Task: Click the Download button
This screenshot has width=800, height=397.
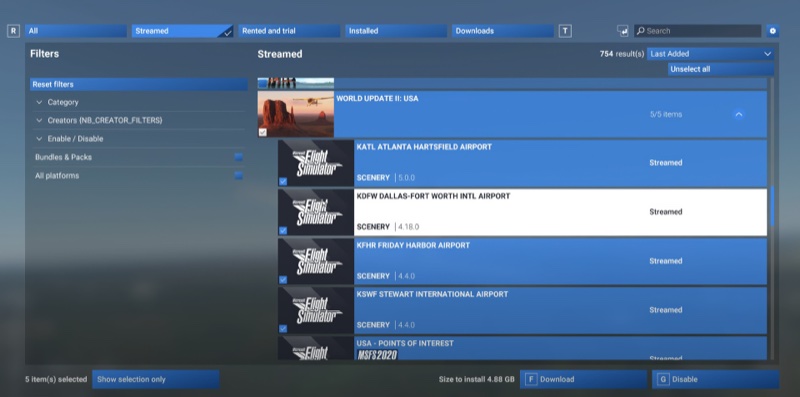Action: (x=583, y=380)
